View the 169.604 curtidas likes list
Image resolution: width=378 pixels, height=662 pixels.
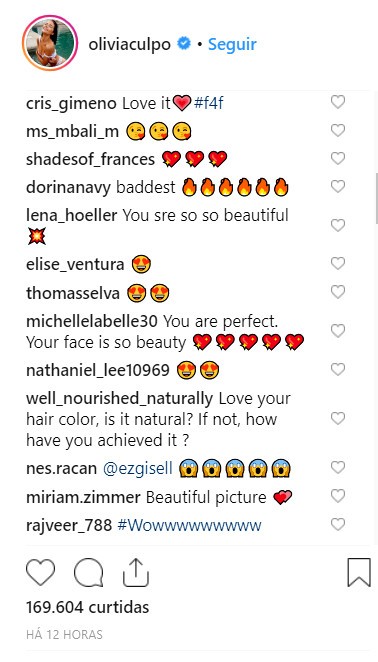click(87, 607)
